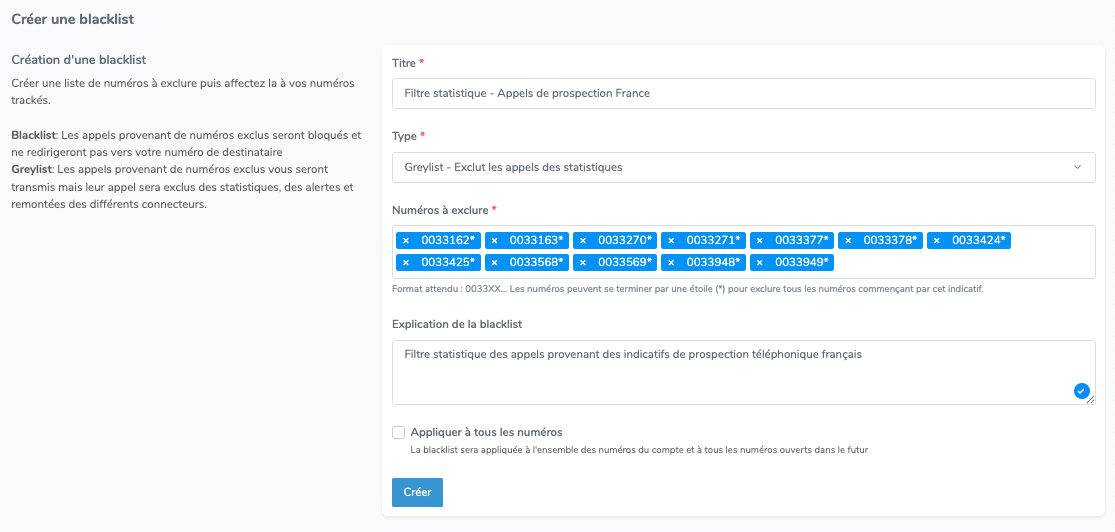Open the Type dropdown list
The width and height of the screenshot is (1115, 532).
[743, 167]
